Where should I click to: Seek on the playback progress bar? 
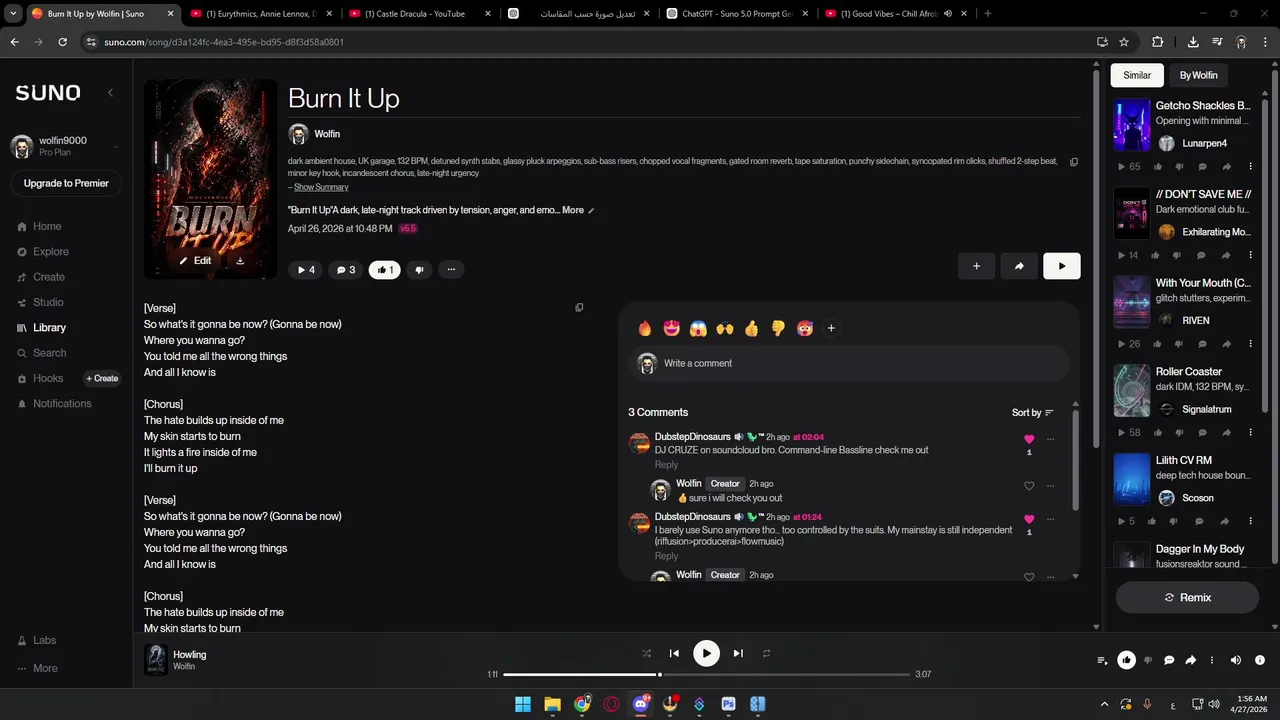click(706, 674)
